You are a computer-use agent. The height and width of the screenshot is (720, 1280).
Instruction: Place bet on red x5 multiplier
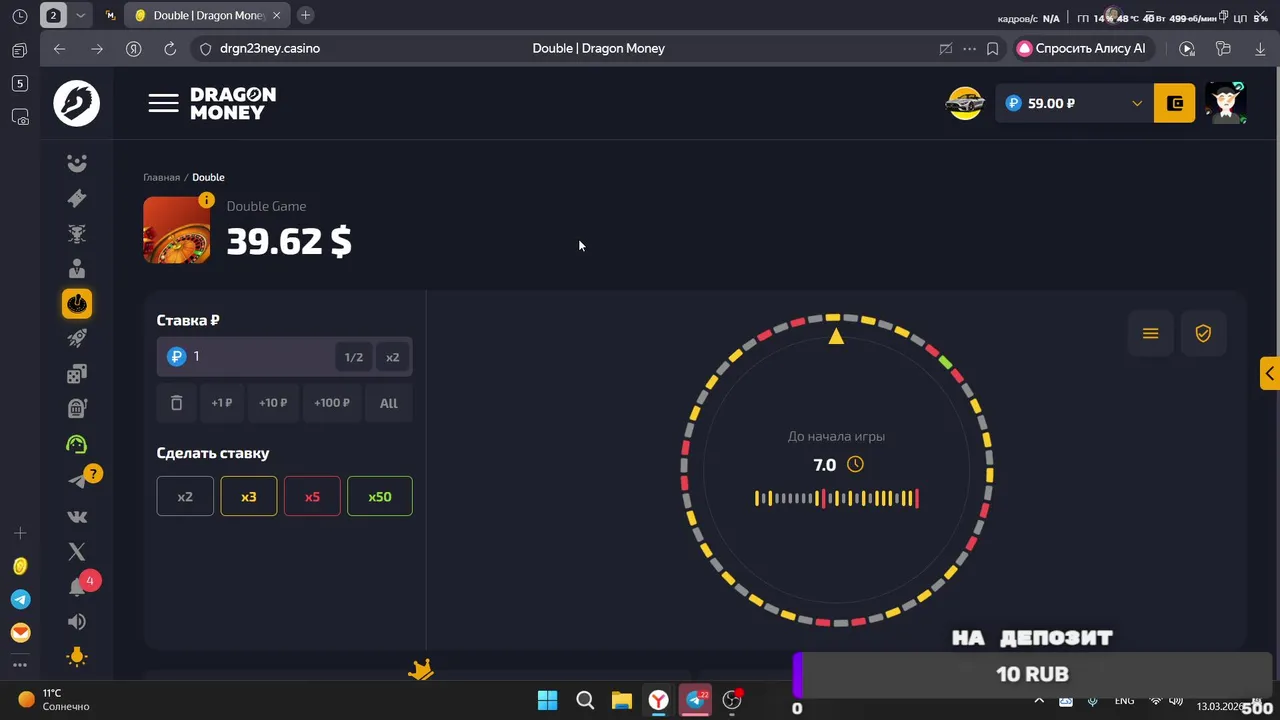(312, 497)
